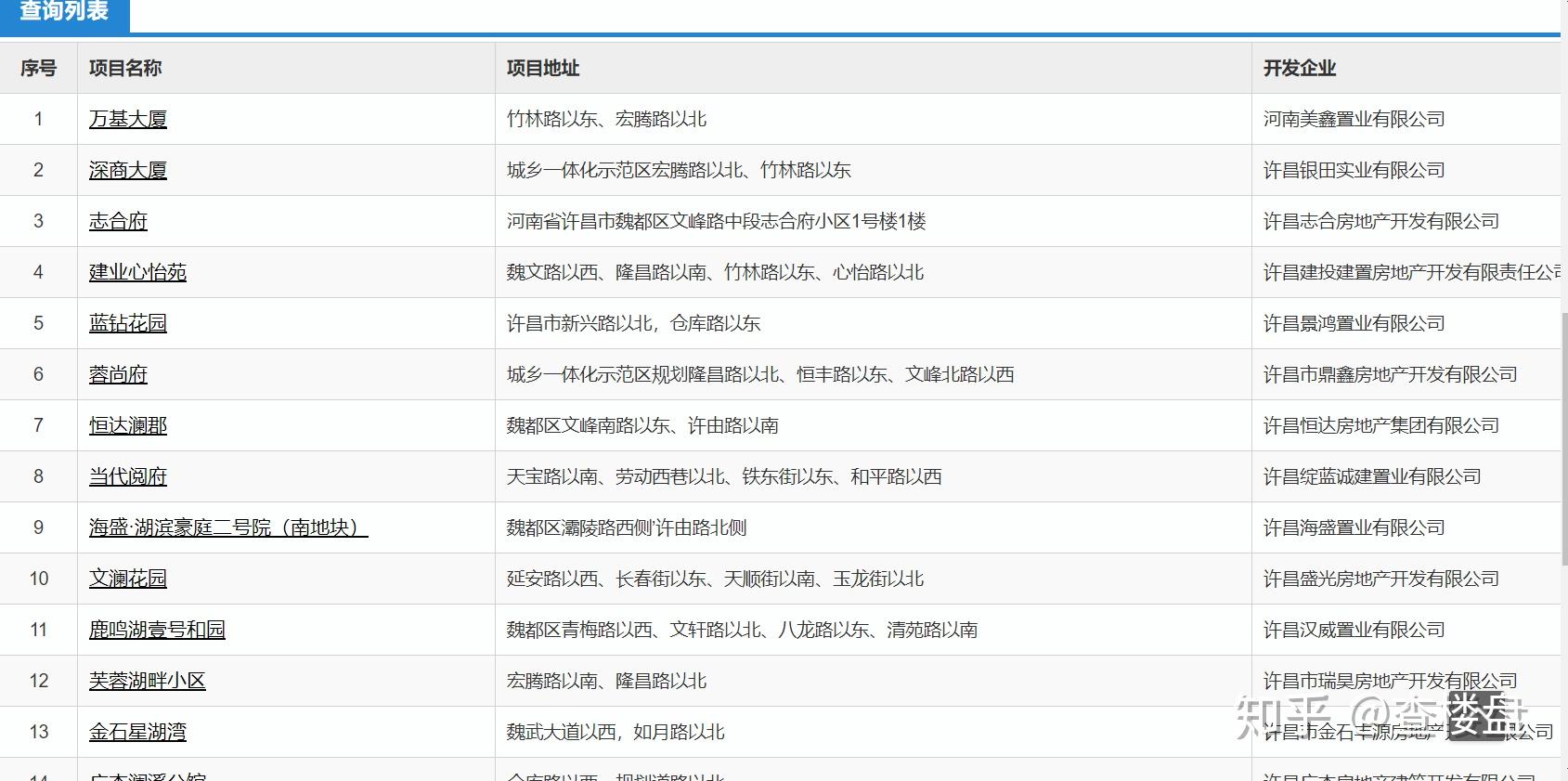Click developer 许昌景鸿置业有限公司
Viewport: 1568px width, 781px height.
pos(1354,323)
